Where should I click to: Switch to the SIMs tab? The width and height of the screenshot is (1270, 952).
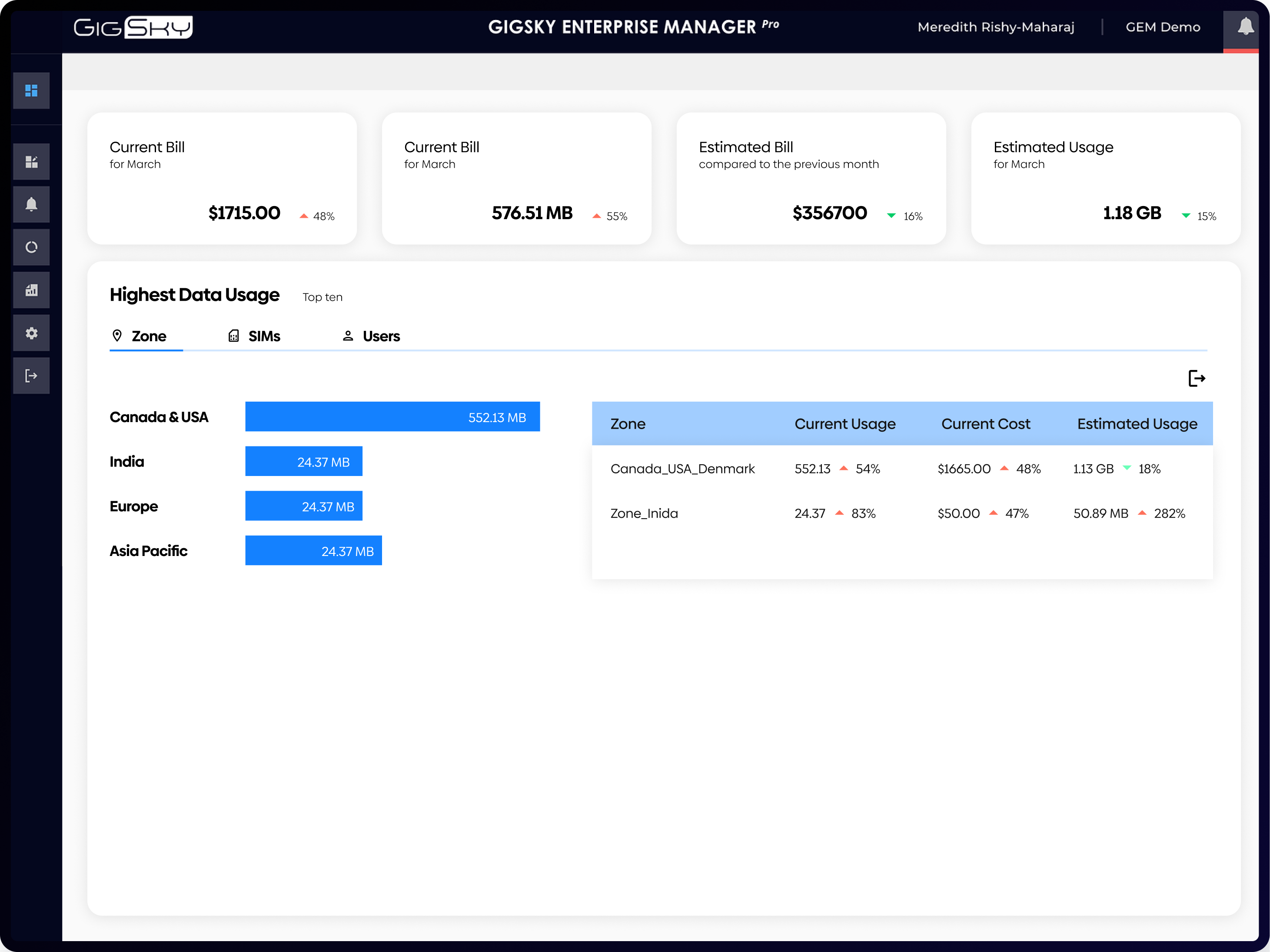point(263,336)
